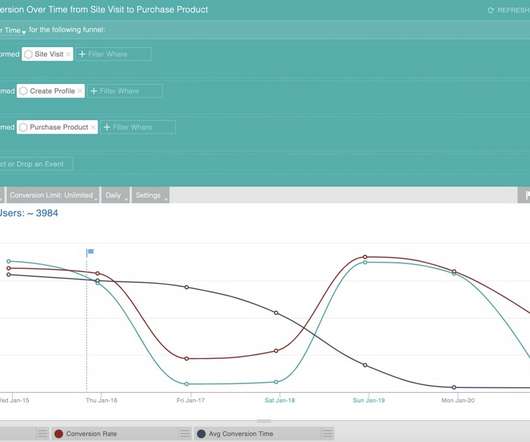Click the red Conversion Rate color swatch
530x442 pixels.
point(59,434)
